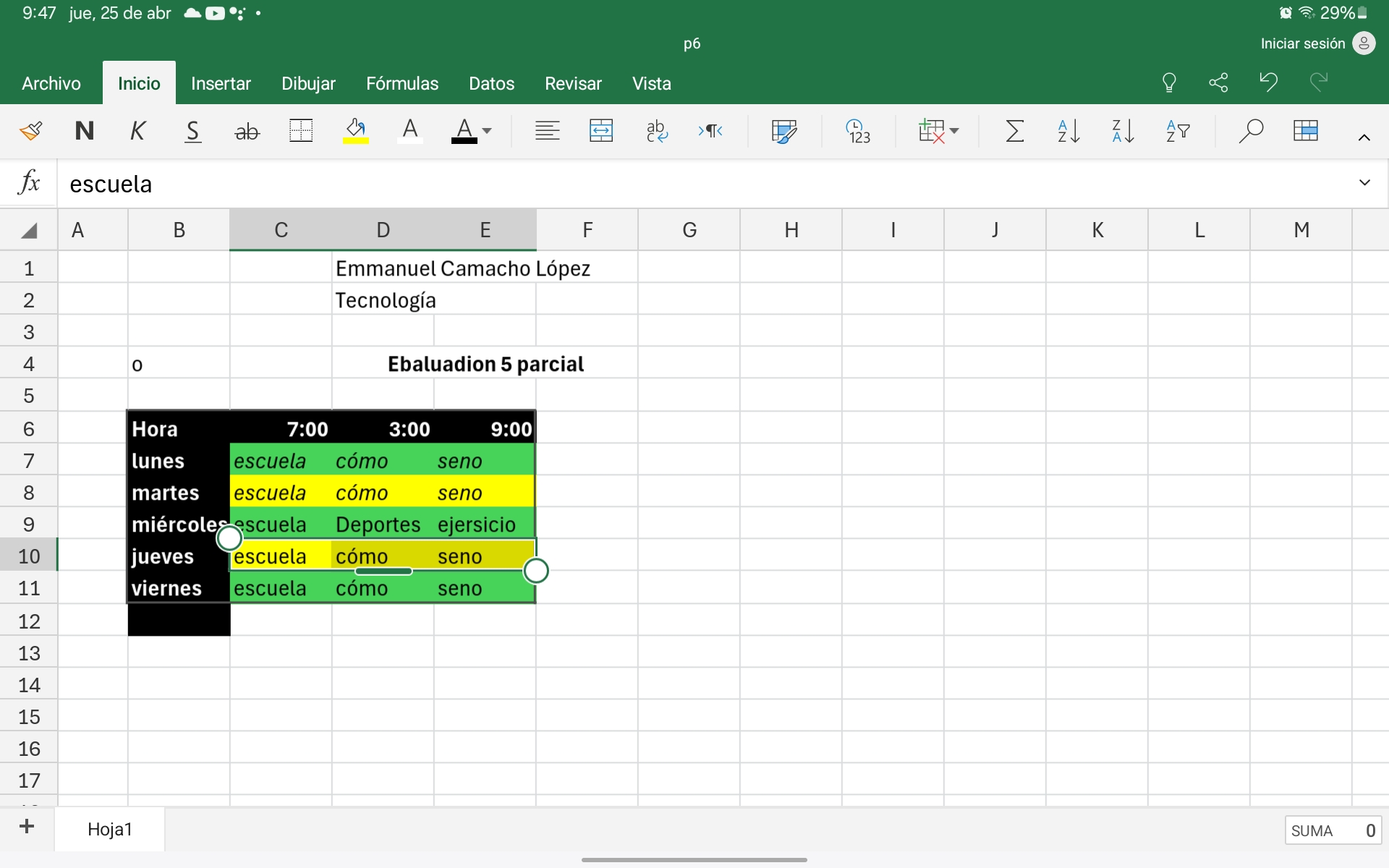Open the Insertar tab
This screenshot has width=1389, height=868.
click(221, 83)
